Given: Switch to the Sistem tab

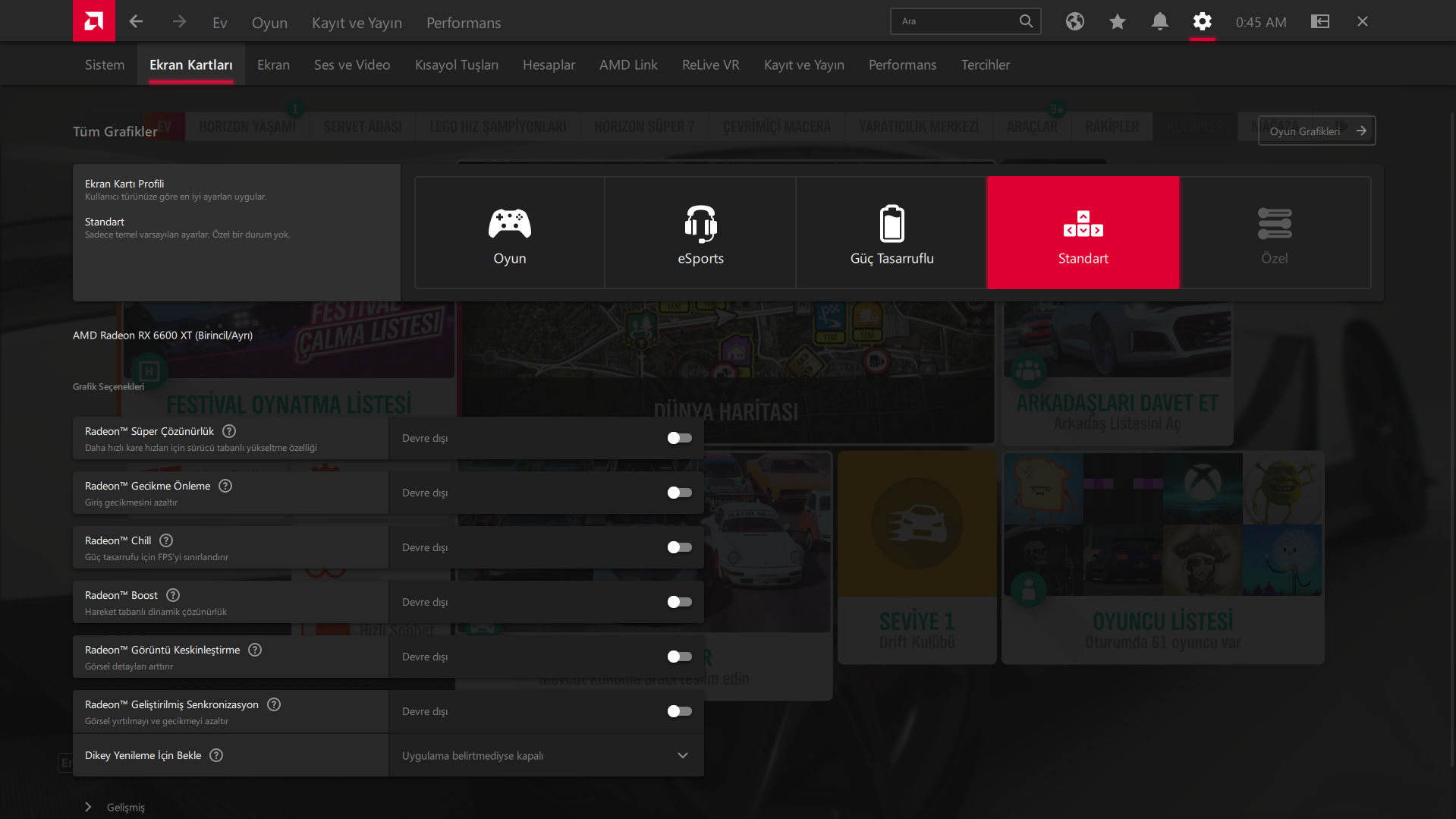Looking at the screenshot, I should (x=105, y=65).
